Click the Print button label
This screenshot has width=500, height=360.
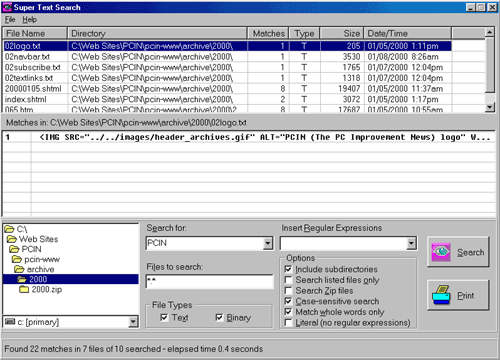pyautogui.click(x=465, y=296)
